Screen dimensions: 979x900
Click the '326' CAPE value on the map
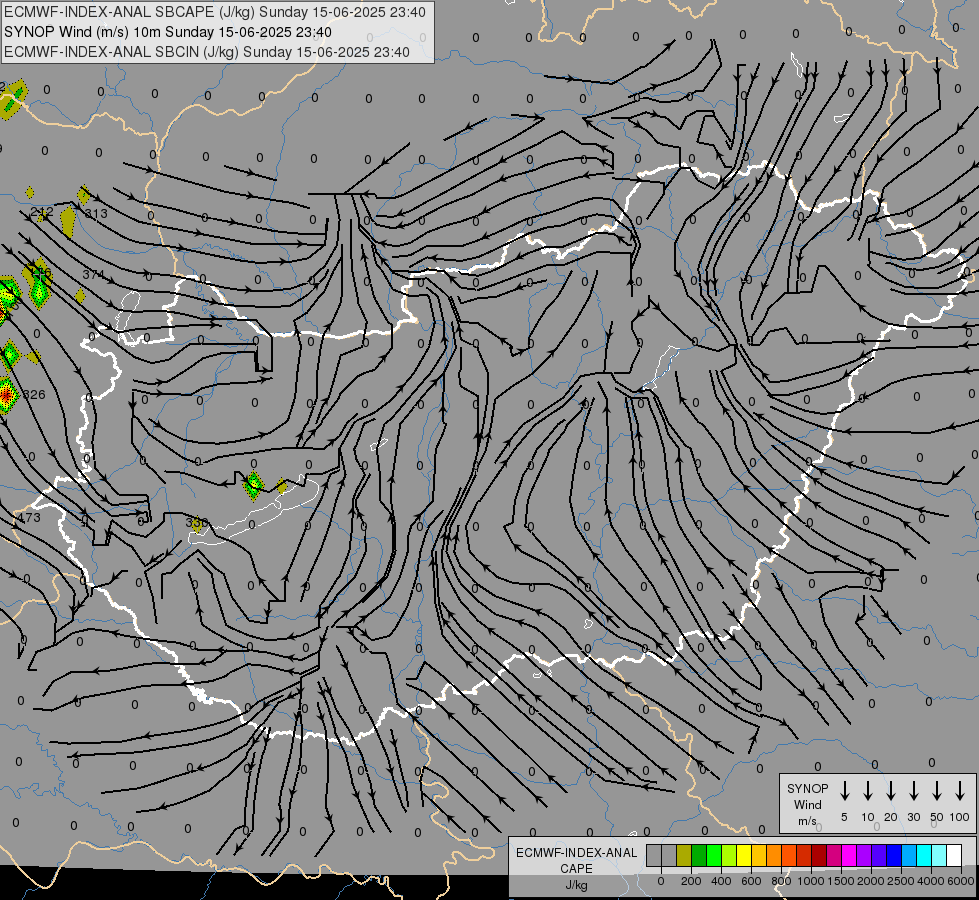click(34, 395)
